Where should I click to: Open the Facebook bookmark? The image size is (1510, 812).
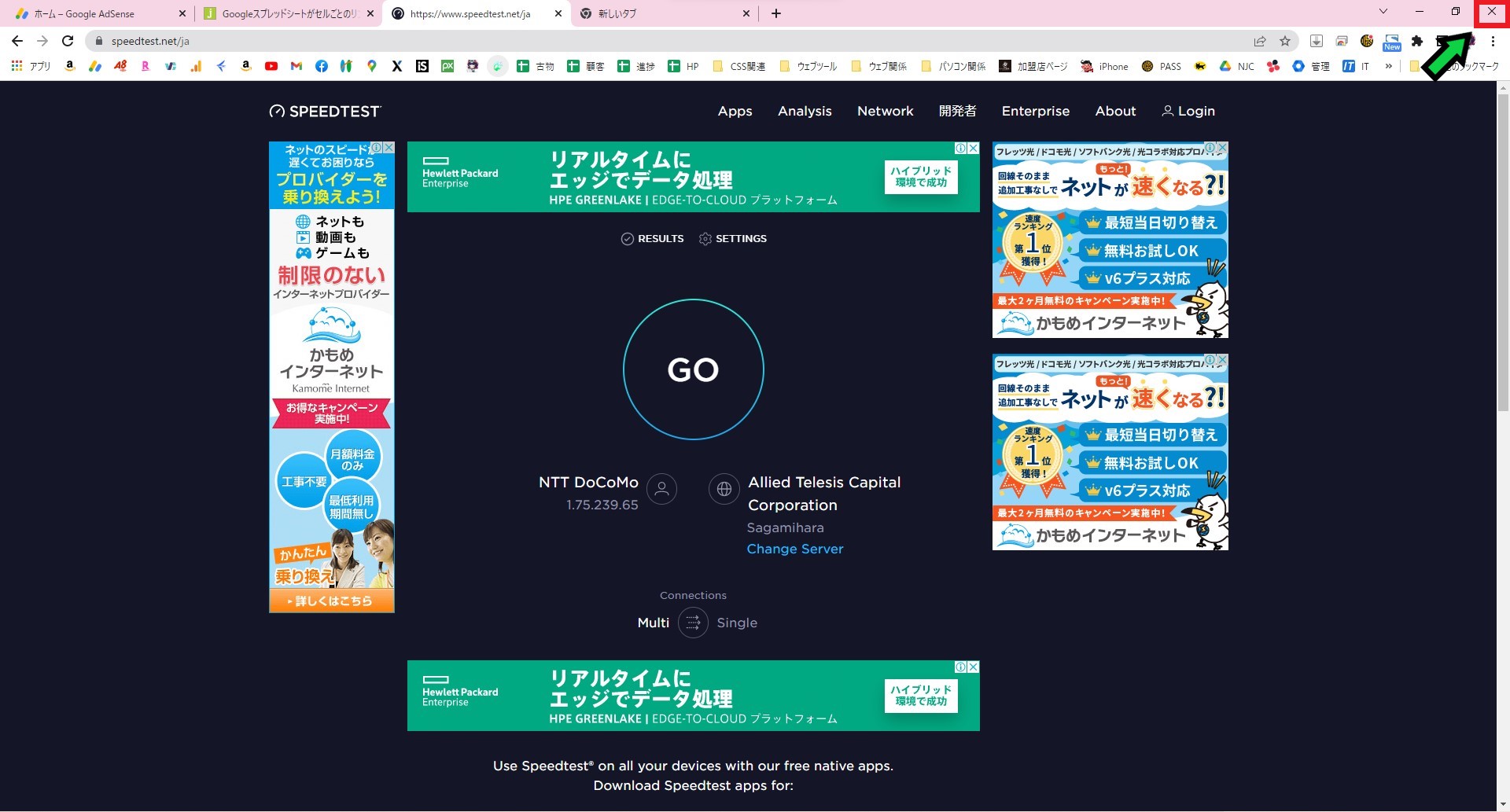click(x=322, y=66)
